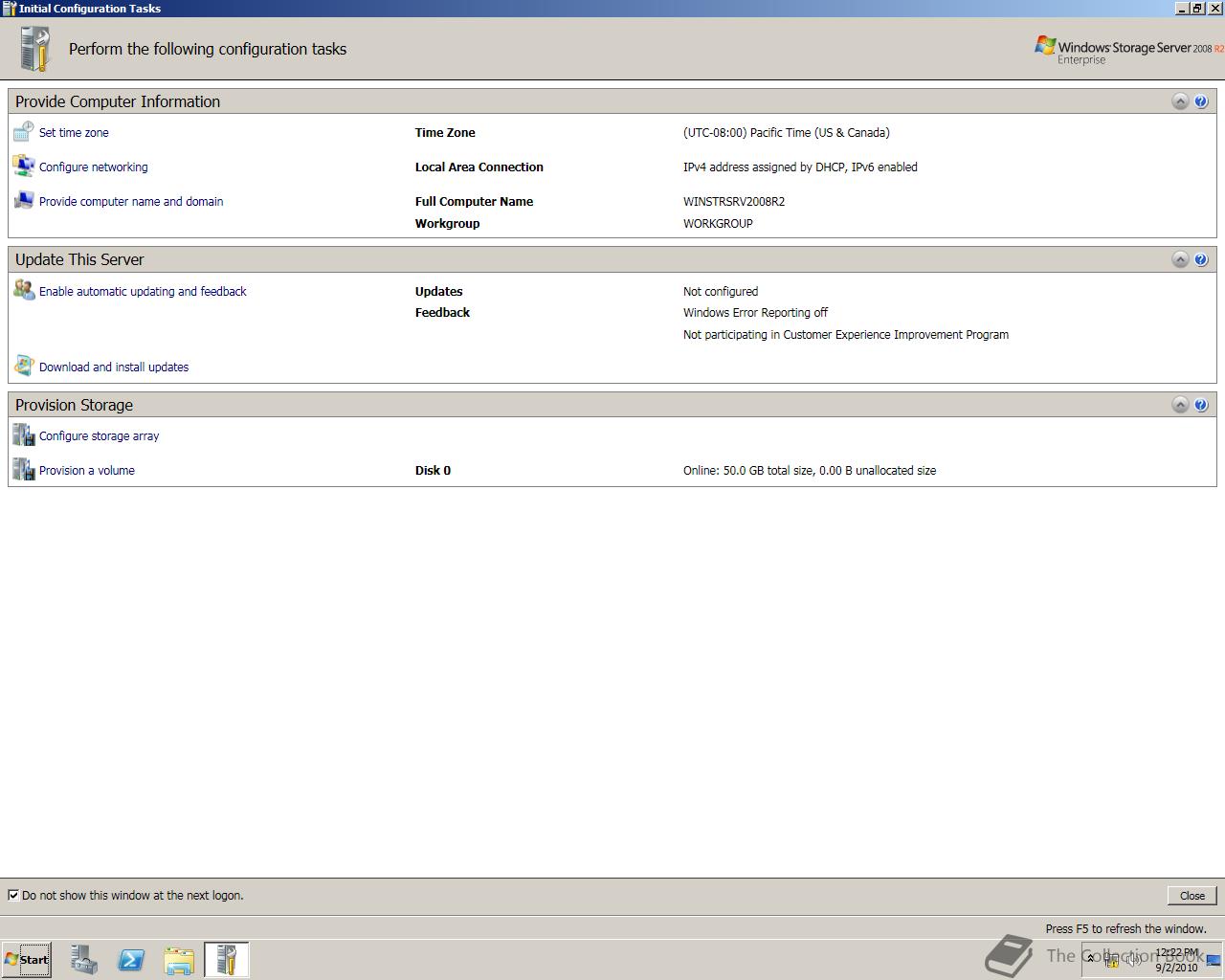Image resolution: width=1225 pixels, height=980 pixels.
Task: Click the network status tray icon
Action: tap(1111, 960)
